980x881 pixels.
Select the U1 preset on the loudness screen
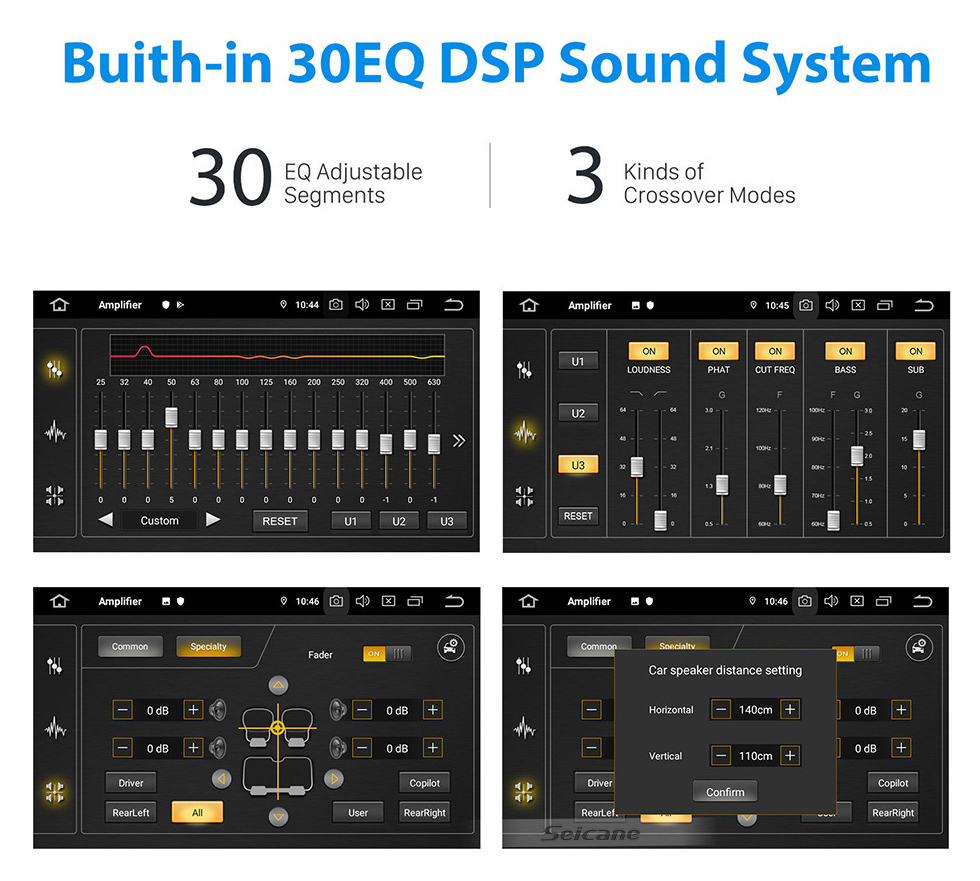pyautogui.click(x=578, y=361)
